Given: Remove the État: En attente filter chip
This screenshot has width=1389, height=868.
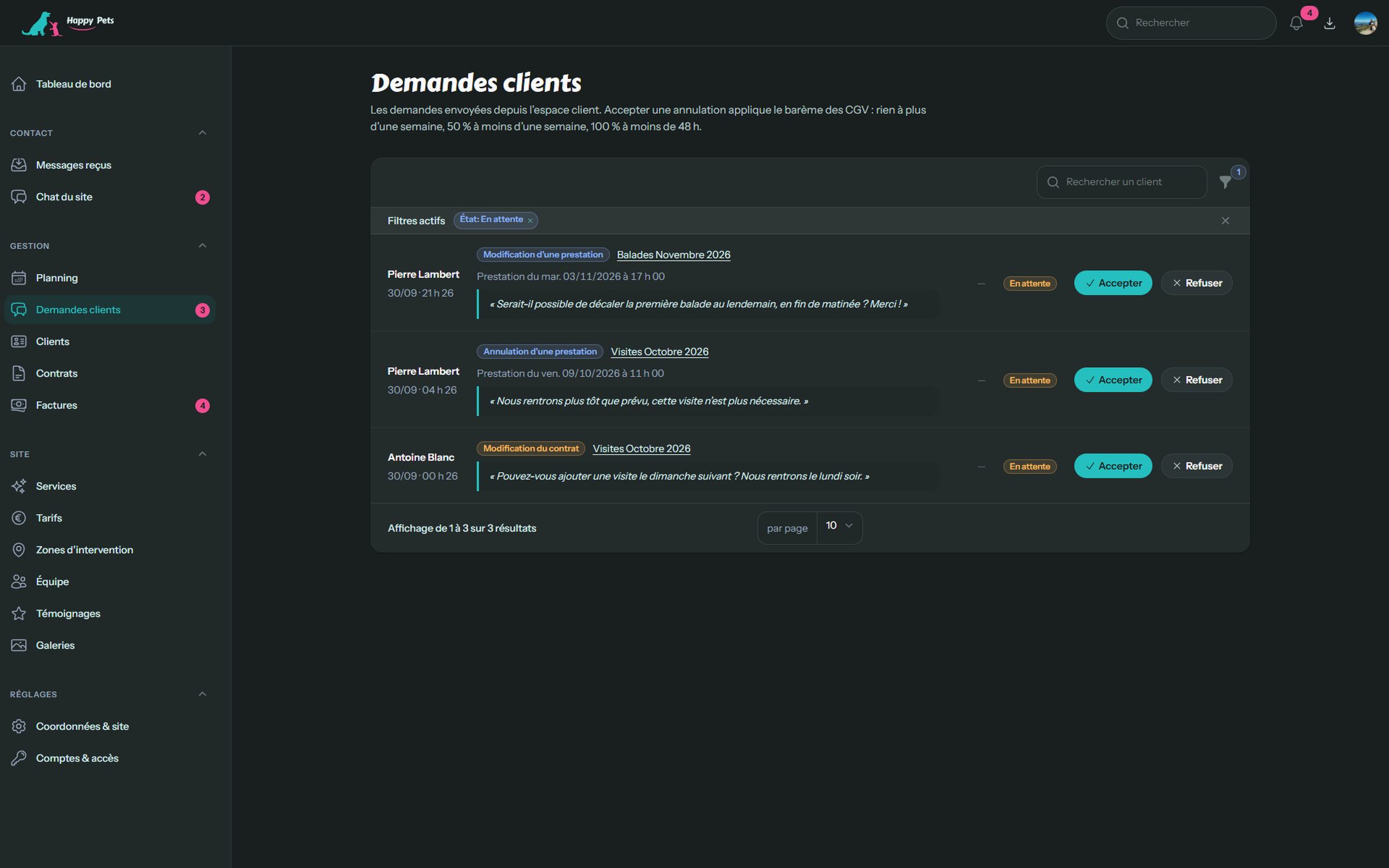Looking at the screenshot, I should [530, 221].
